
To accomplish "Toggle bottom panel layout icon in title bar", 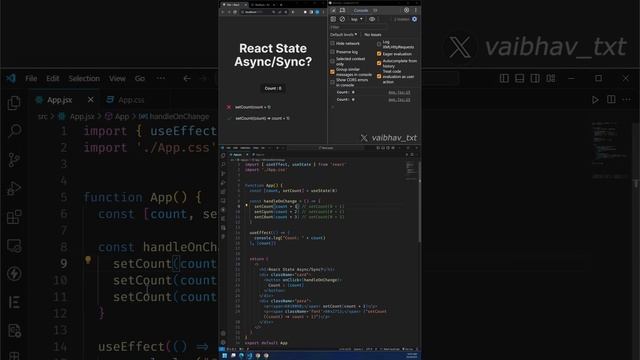I will coord(520,78).
